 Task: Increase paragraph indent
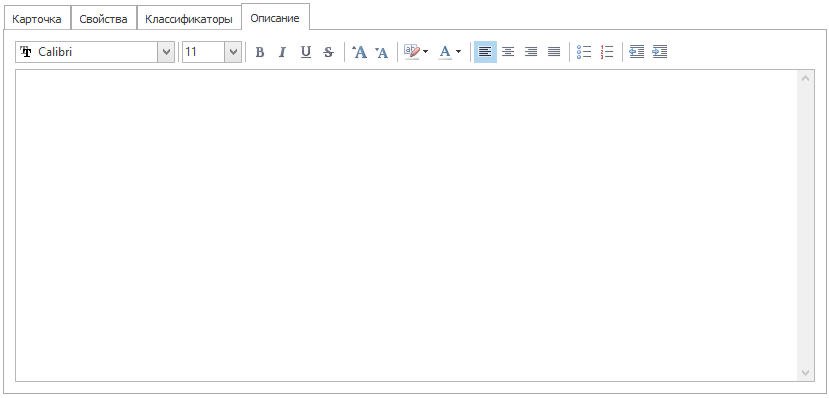(x=660, y=52)
